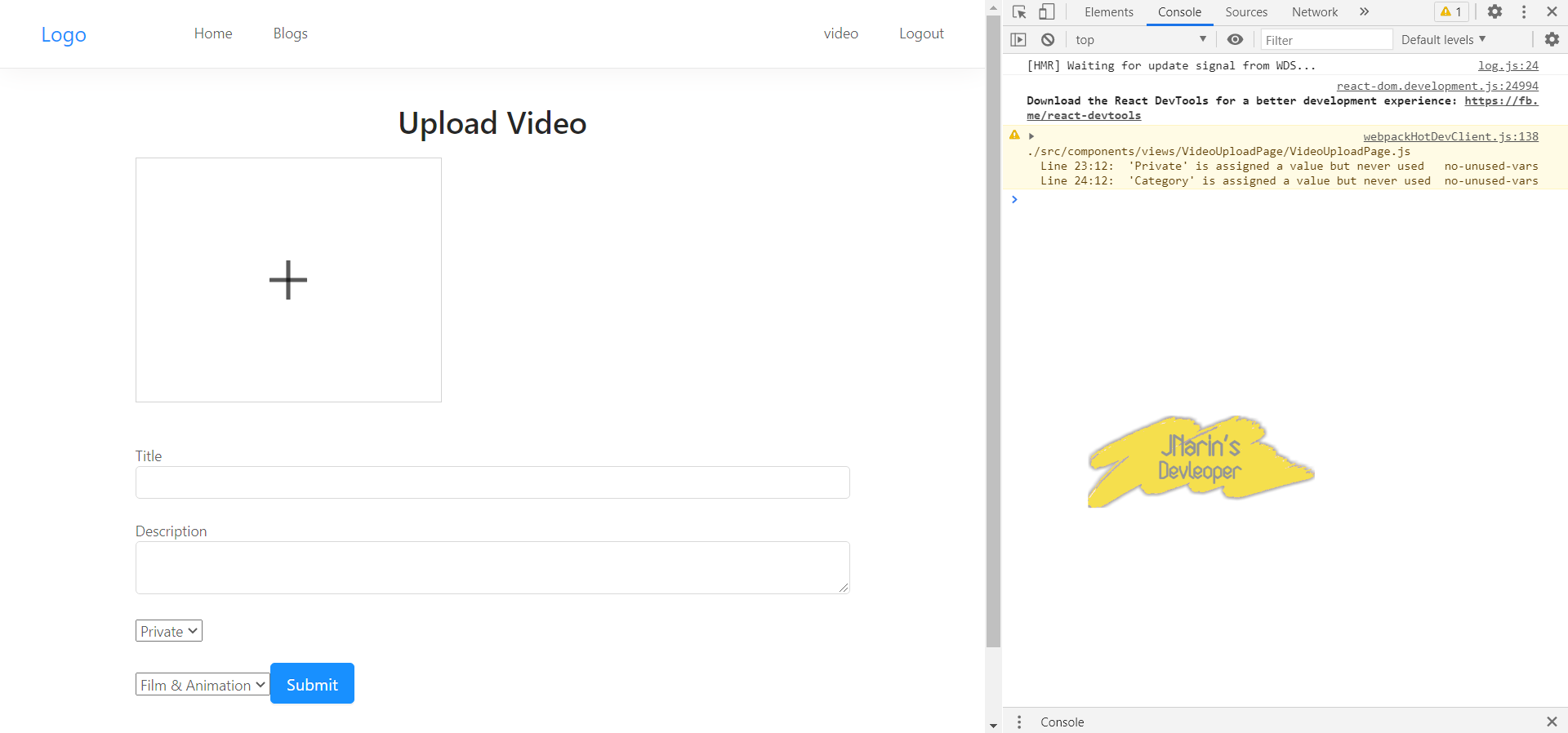Click the Logo link
This screenshot has height=733, width=1568.
click(x=64, y=34)
